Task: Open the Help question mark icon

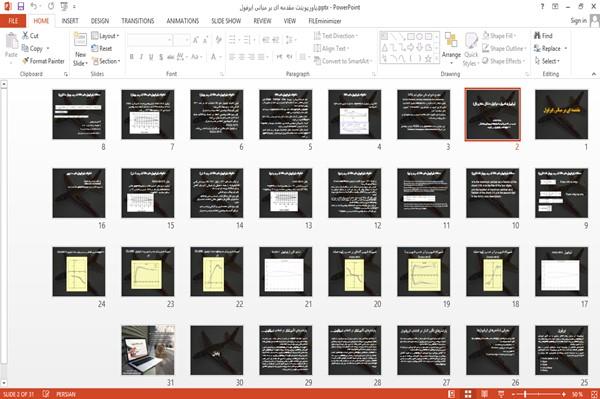Action: point(542,7)
